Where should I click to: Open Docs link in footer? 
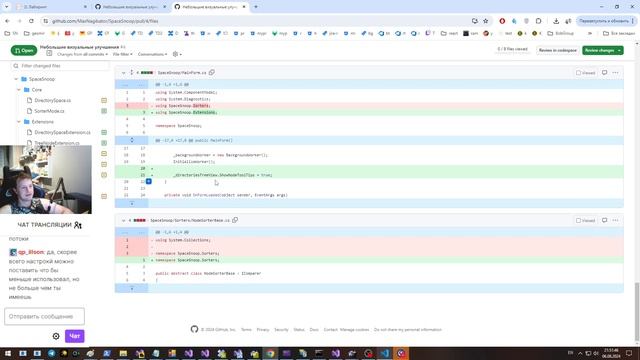pos(314,329)
